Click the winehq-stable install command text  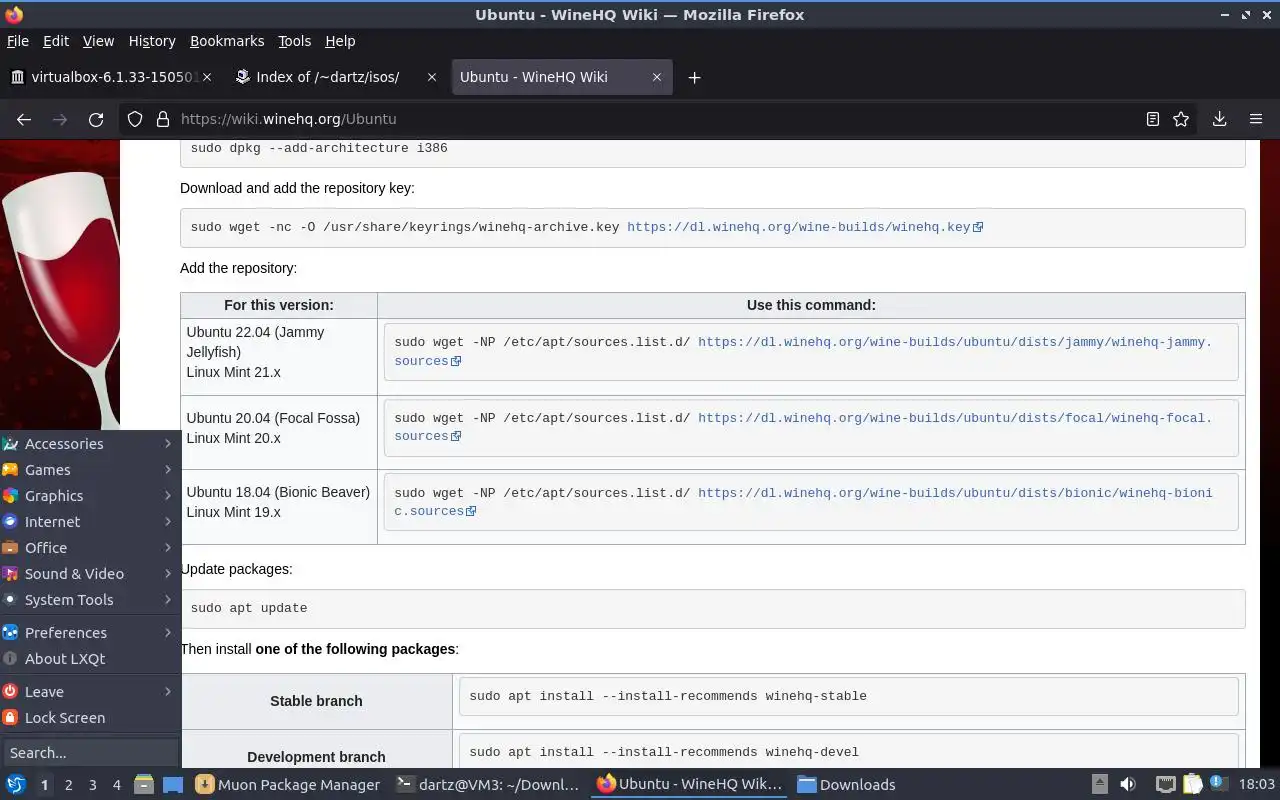tap(668, 696)
